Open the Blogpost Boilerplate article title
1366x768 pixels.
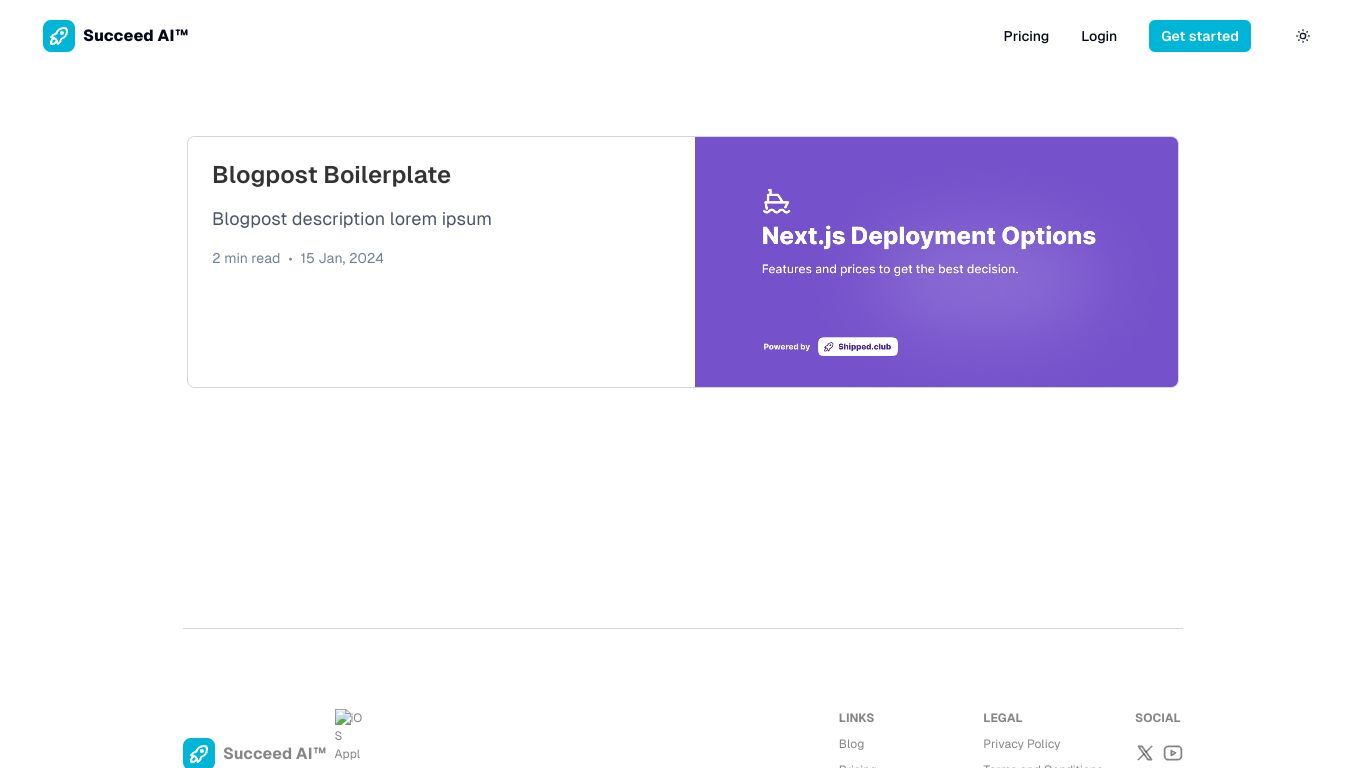point(331,175)
